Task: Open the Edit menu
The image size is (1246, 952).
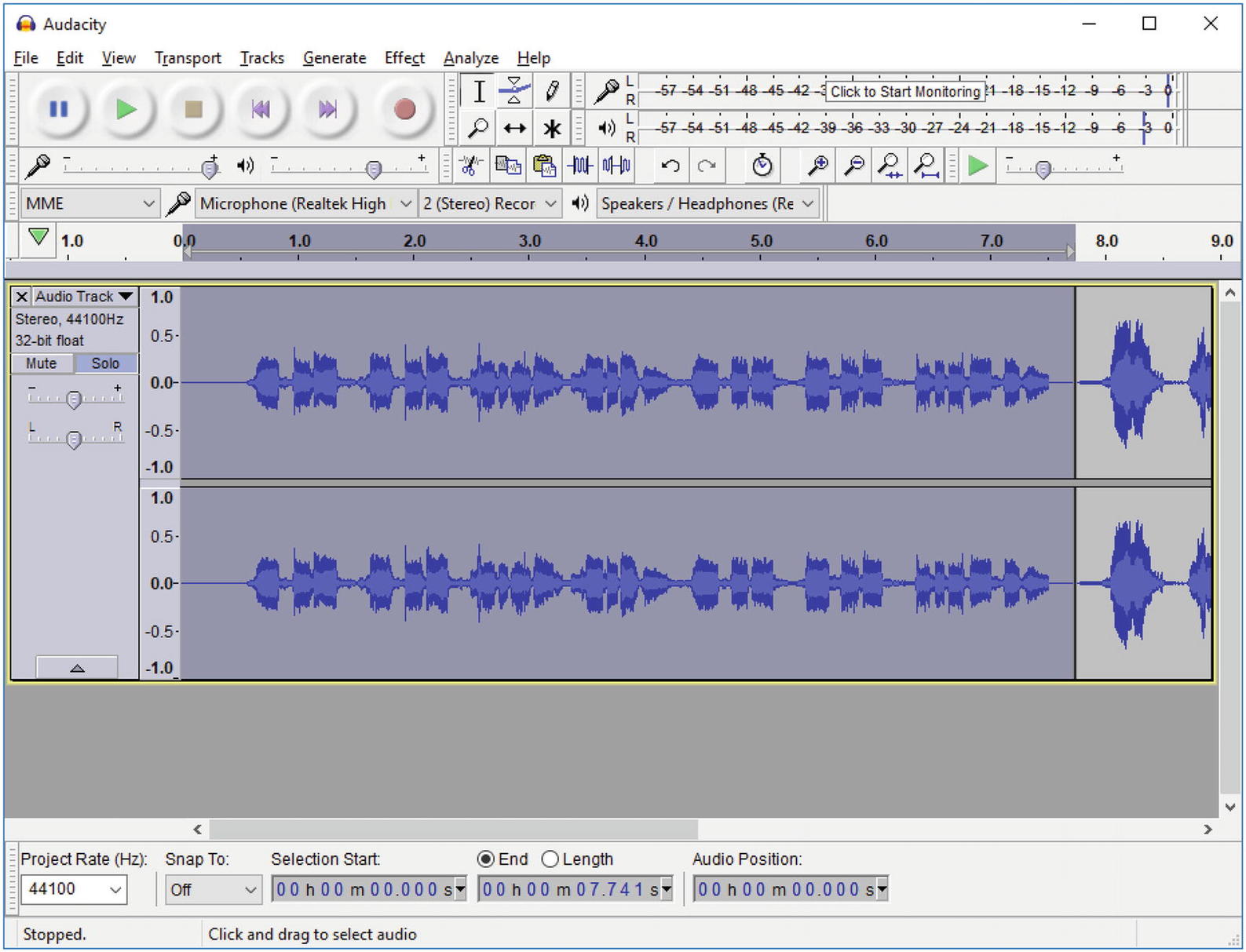Action: tap(70, 58)
